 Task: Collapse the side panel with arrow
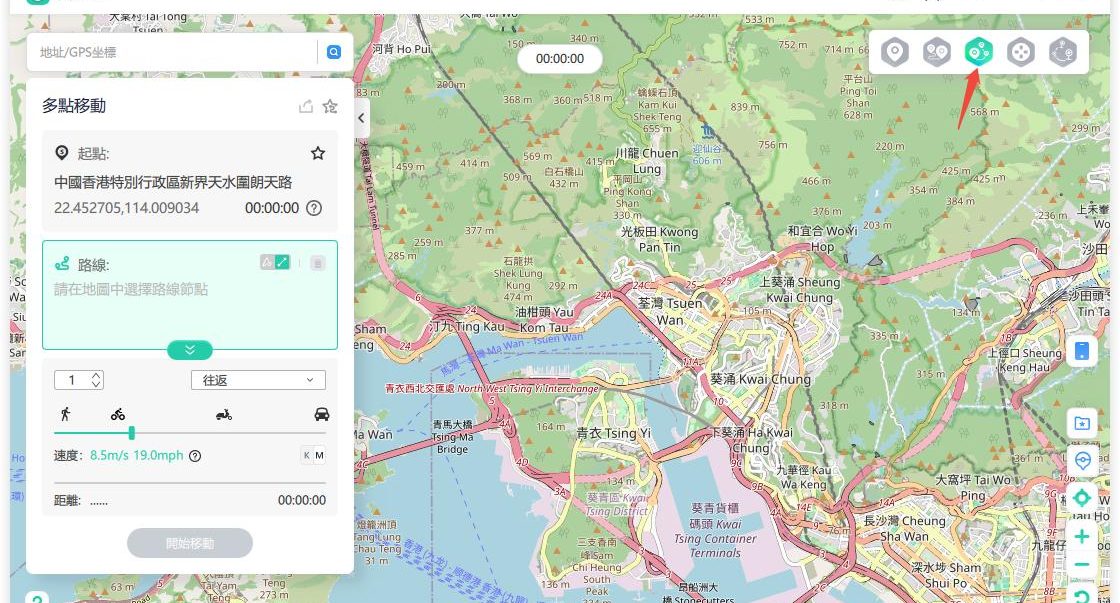[x=361, y=118]
